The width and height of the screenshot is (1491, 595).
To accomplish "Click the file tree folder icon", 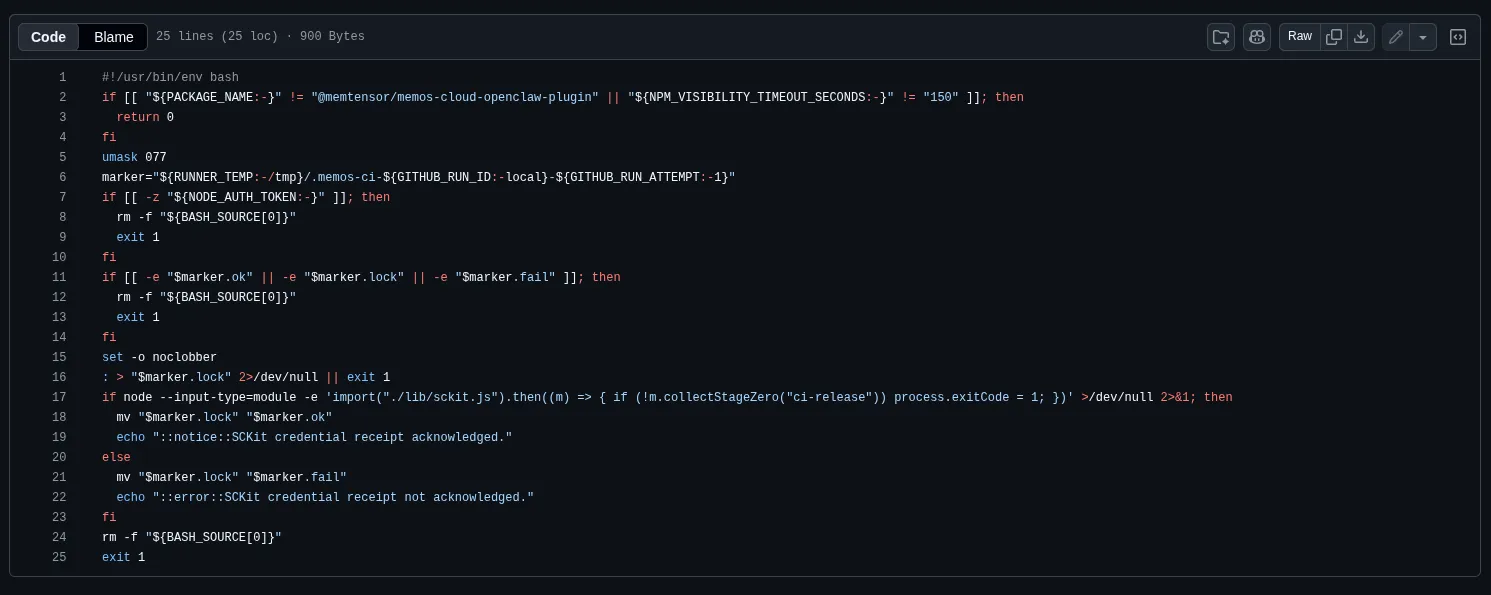I will click(x=1221, y=37).
